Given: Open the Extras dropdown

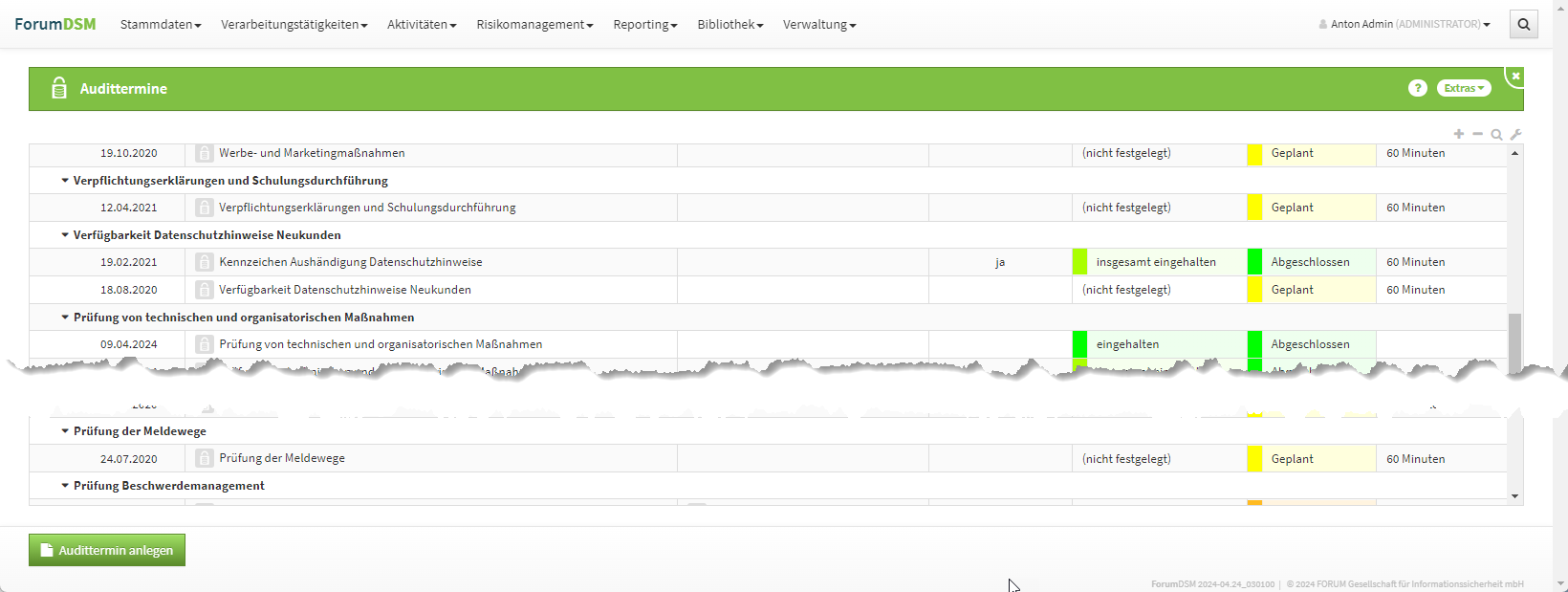Looking at the screenshot, I should click(x=1464, y=88).
